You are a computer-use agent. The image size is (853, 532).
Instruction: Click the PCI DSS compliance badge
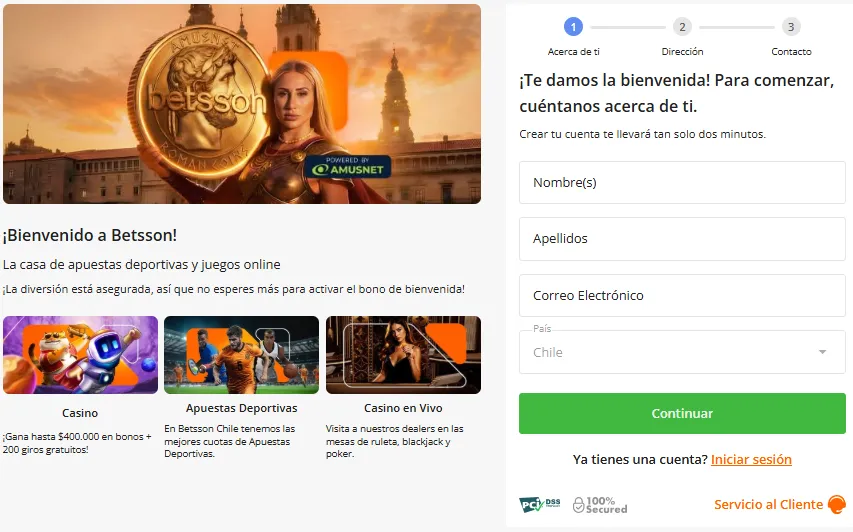click(x=539, y=505)
